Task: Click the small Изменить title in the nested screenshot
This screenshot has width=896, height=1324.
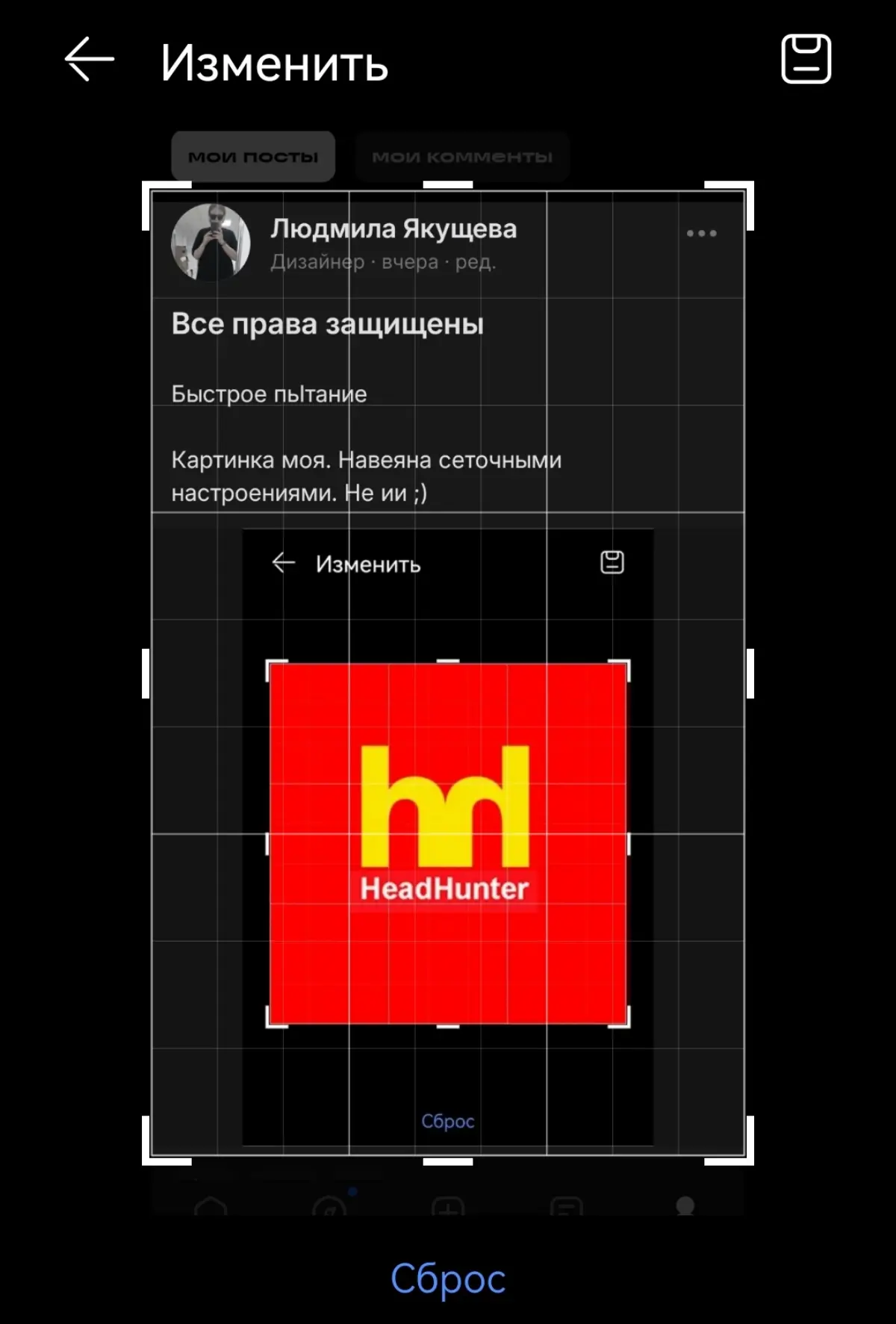Action: click(x=368, y=564)
